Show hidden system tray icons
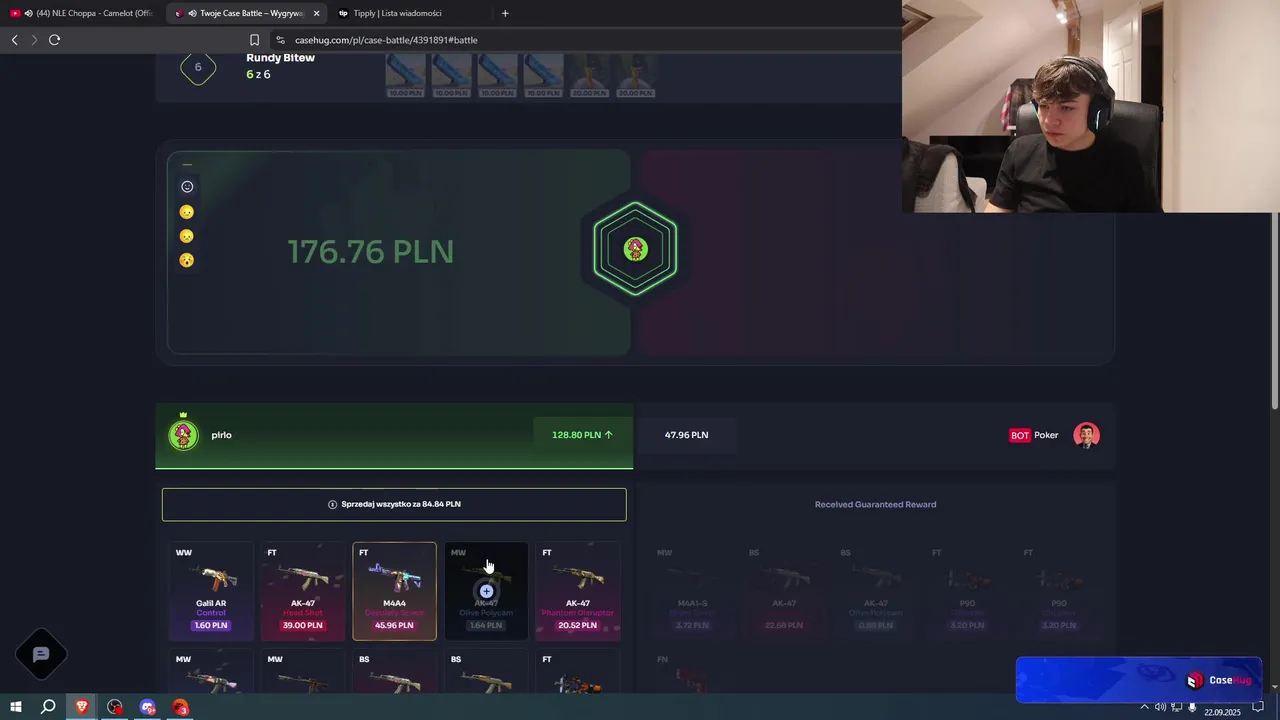The width and height of the screenshot is (1280, 720). [x=1144, y=707]
